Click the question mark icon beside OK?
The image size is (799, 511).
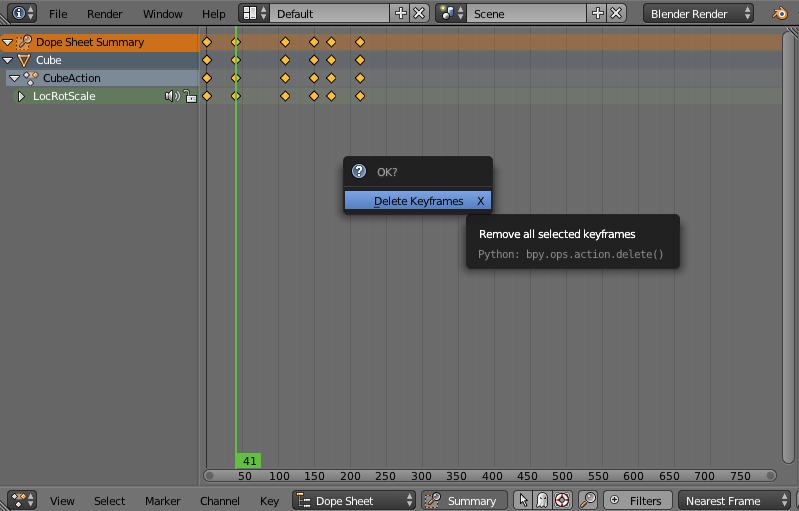(359, 171)
